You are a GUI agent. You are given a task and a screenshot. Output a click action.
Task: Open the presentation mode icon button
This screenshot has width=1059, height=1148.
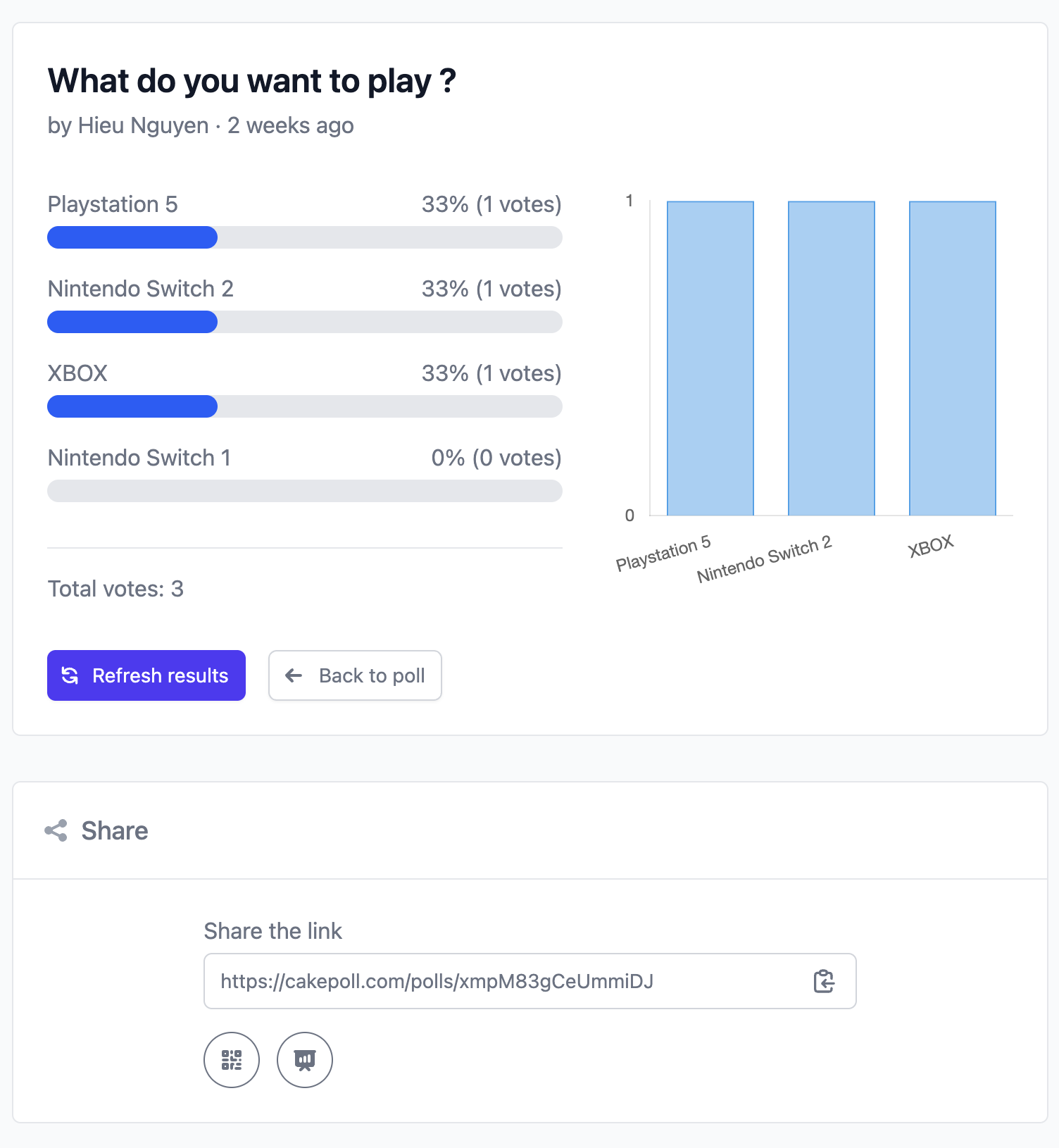[x=305, y=1060]
